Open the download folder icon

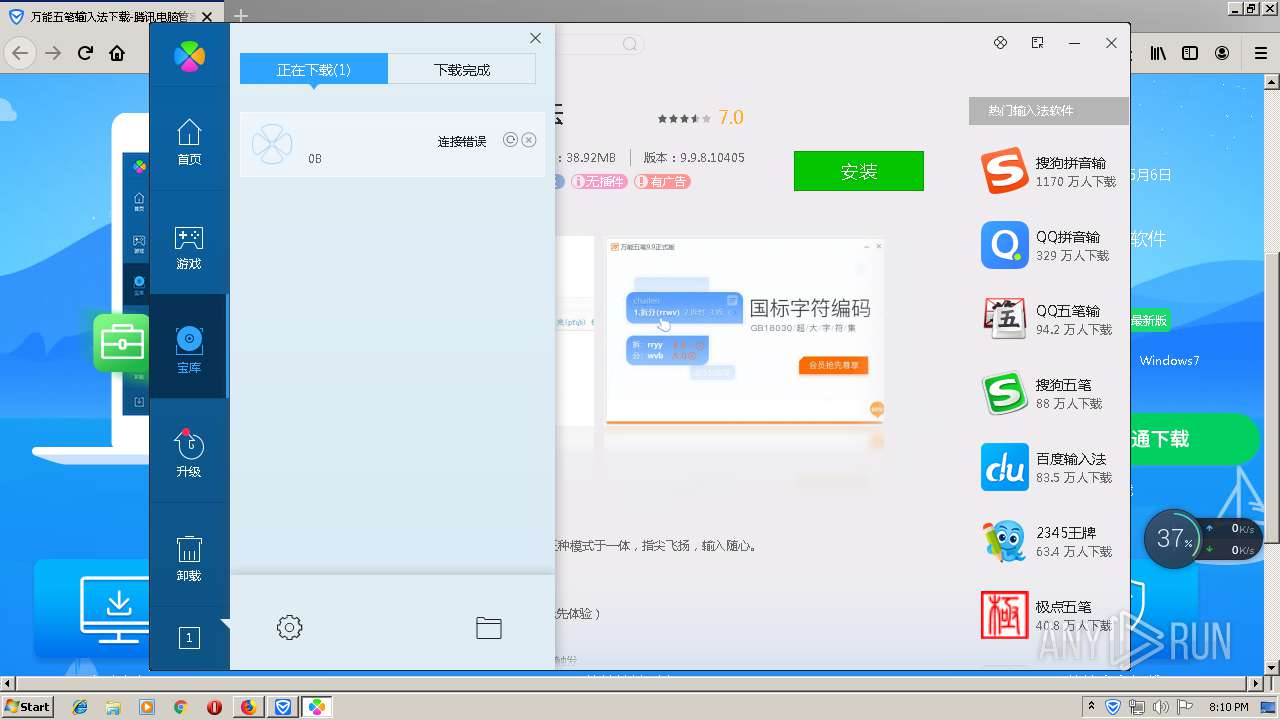[489, 628]
